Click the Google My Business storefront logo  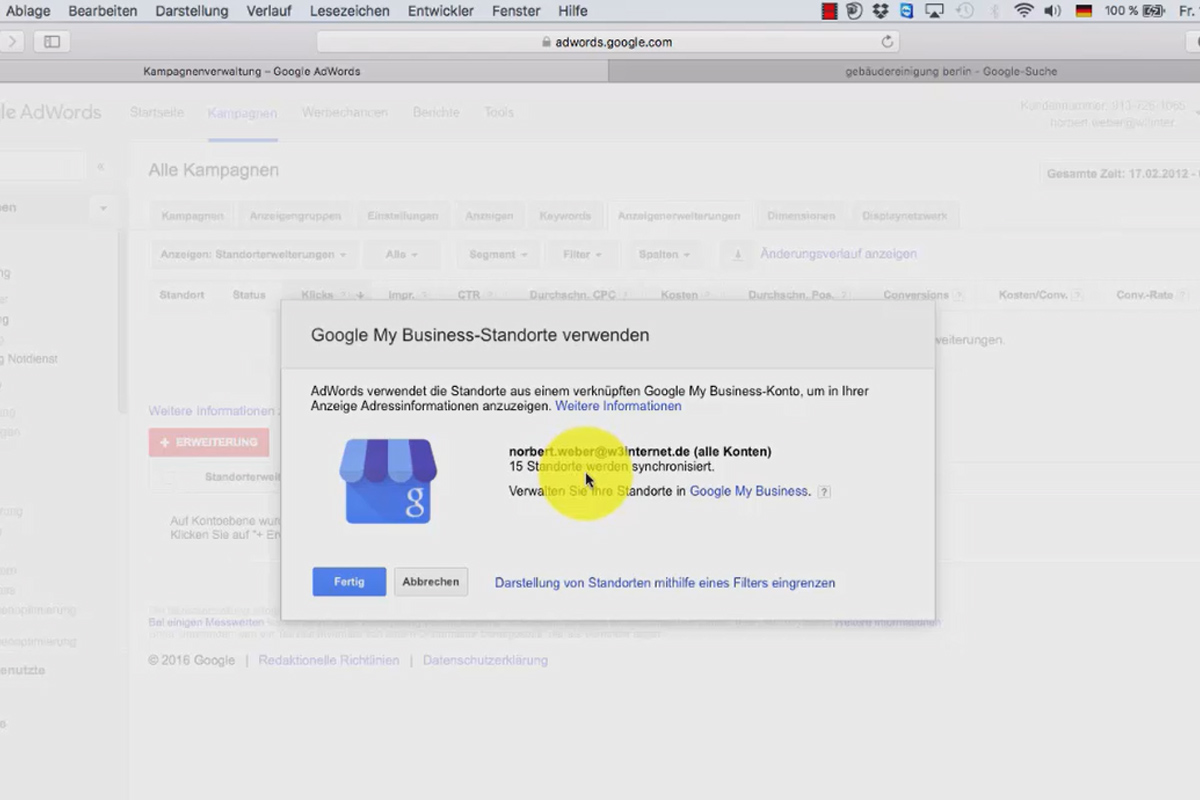point(388,481)
